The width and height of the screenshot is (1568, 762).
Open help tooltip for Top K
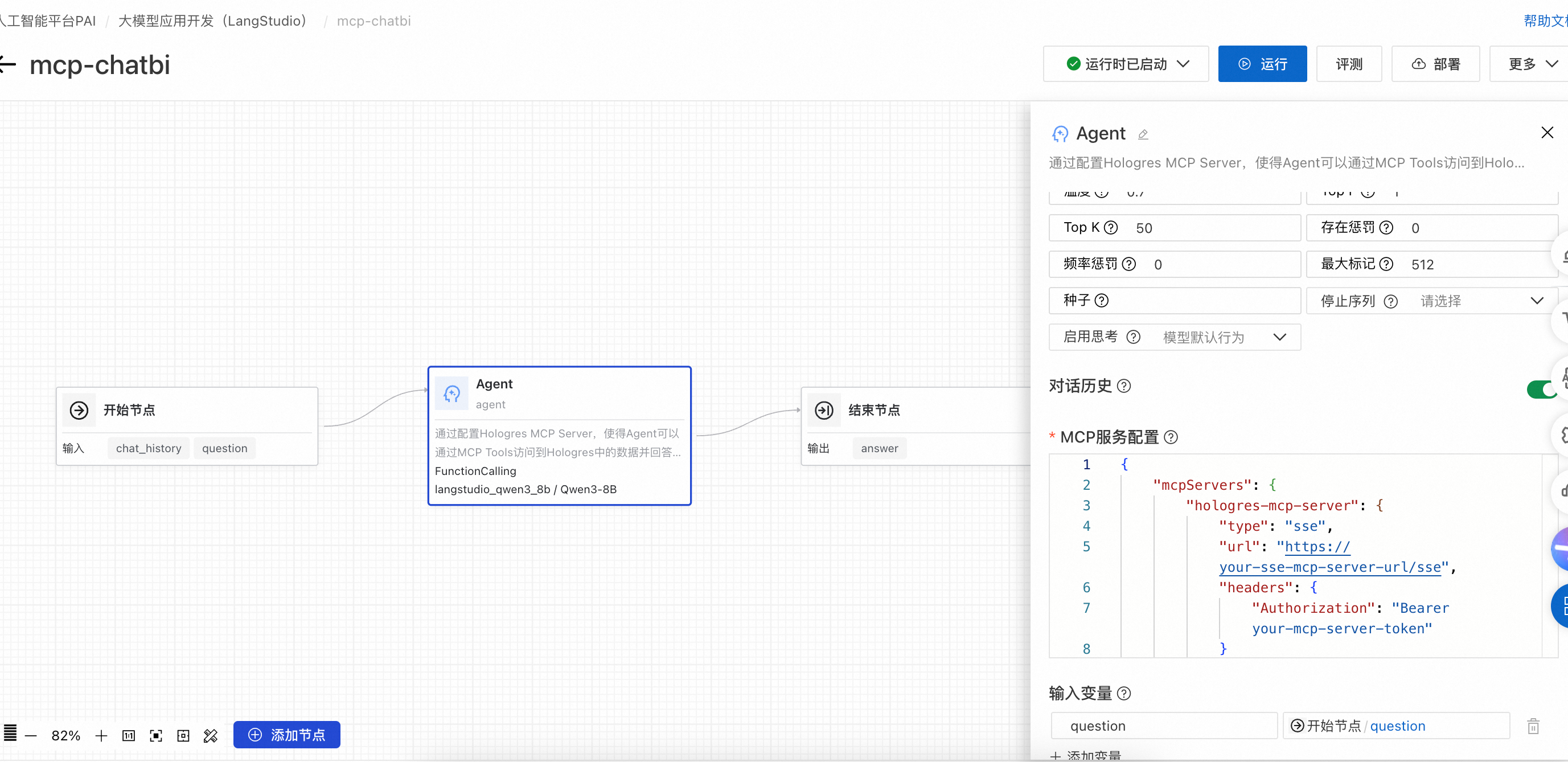coord(1110,228)
